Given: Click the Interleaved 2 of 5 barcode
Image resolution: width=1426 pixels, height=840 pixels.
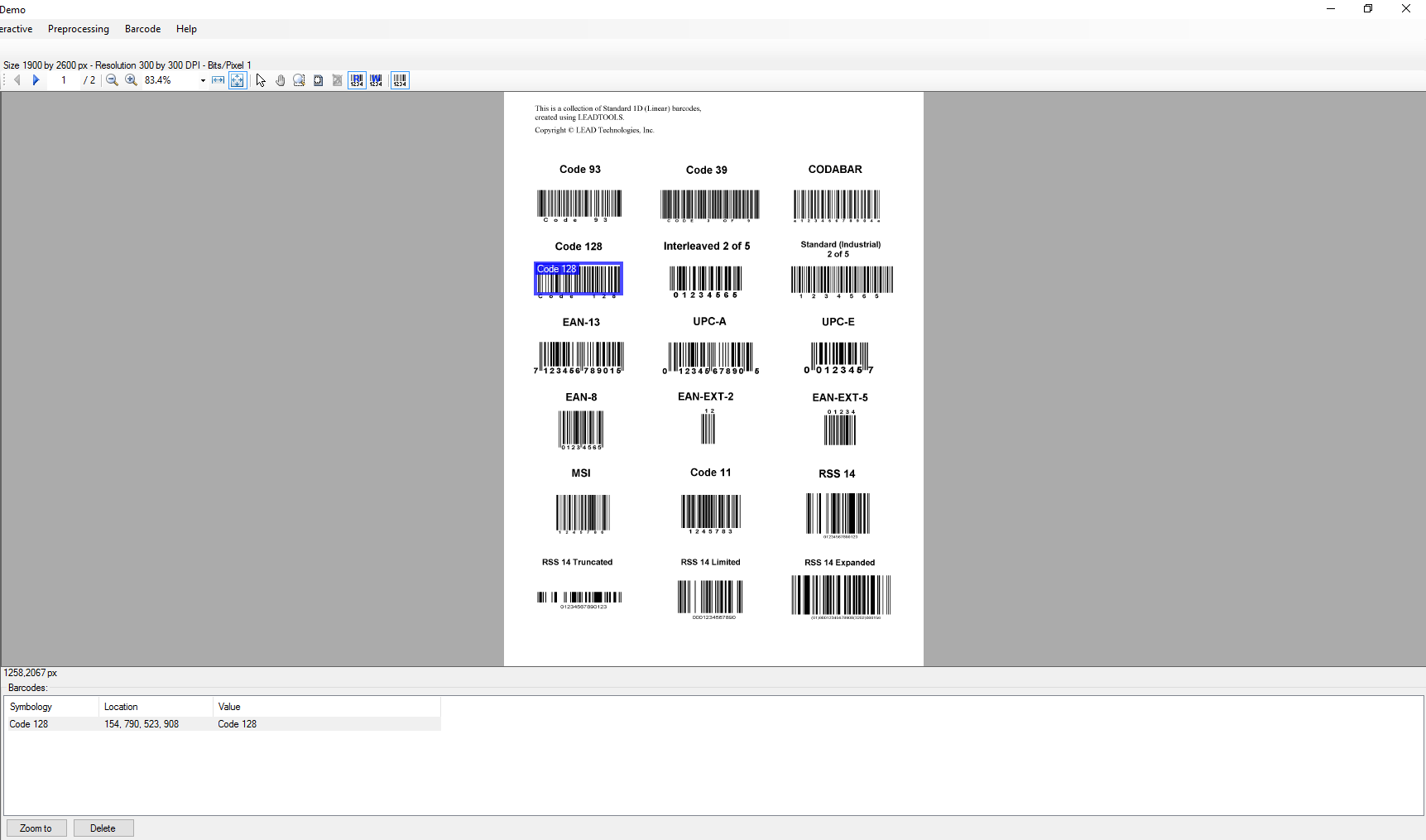Looking at the screenshot, I should [706, 281].
